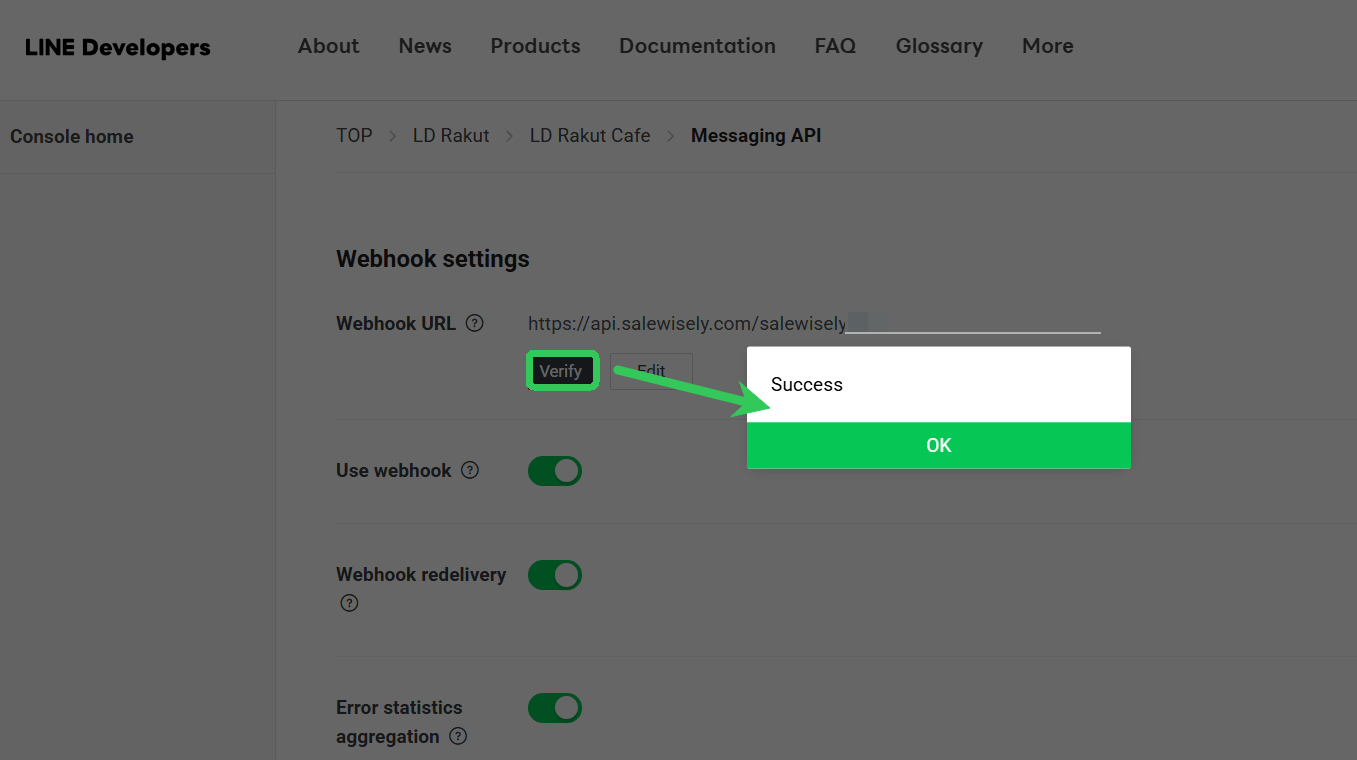Viewport: 1357px width, 760px height.
Task: Click the Edit webhook URL button
Action: (x=651, y=371)
